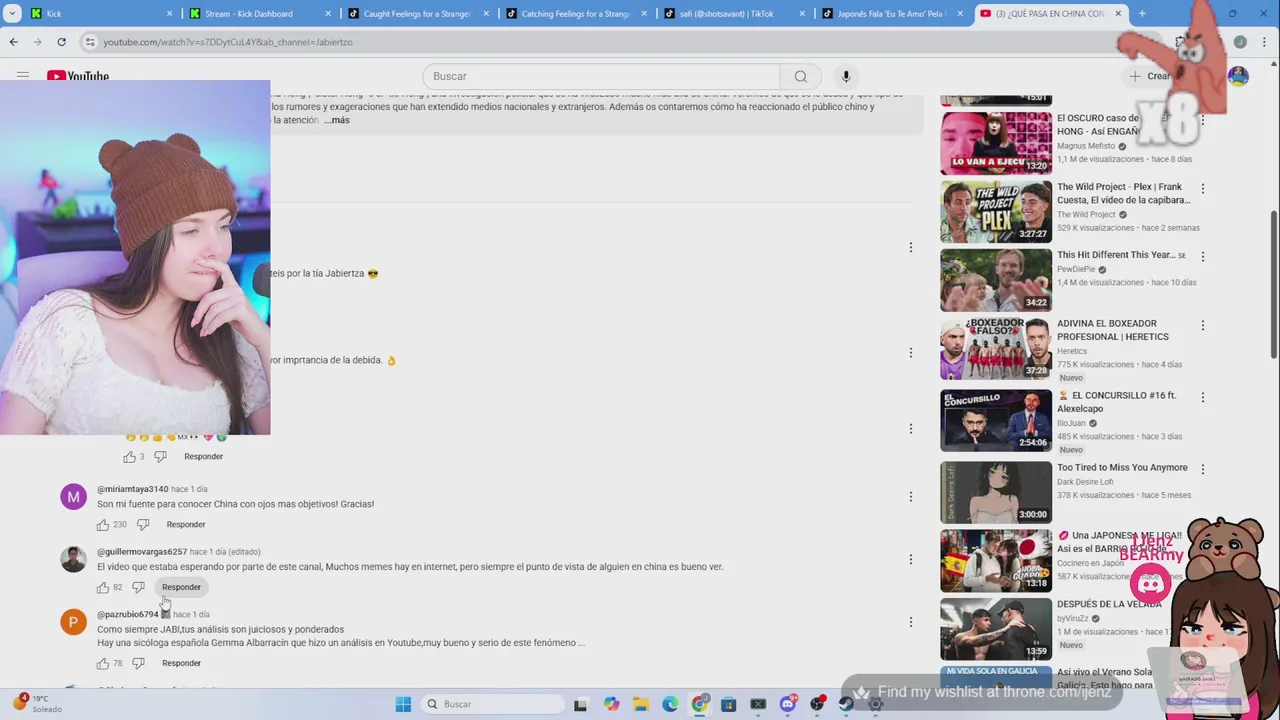
Task: Click the browser address bar URL
Action: point(228,42)
